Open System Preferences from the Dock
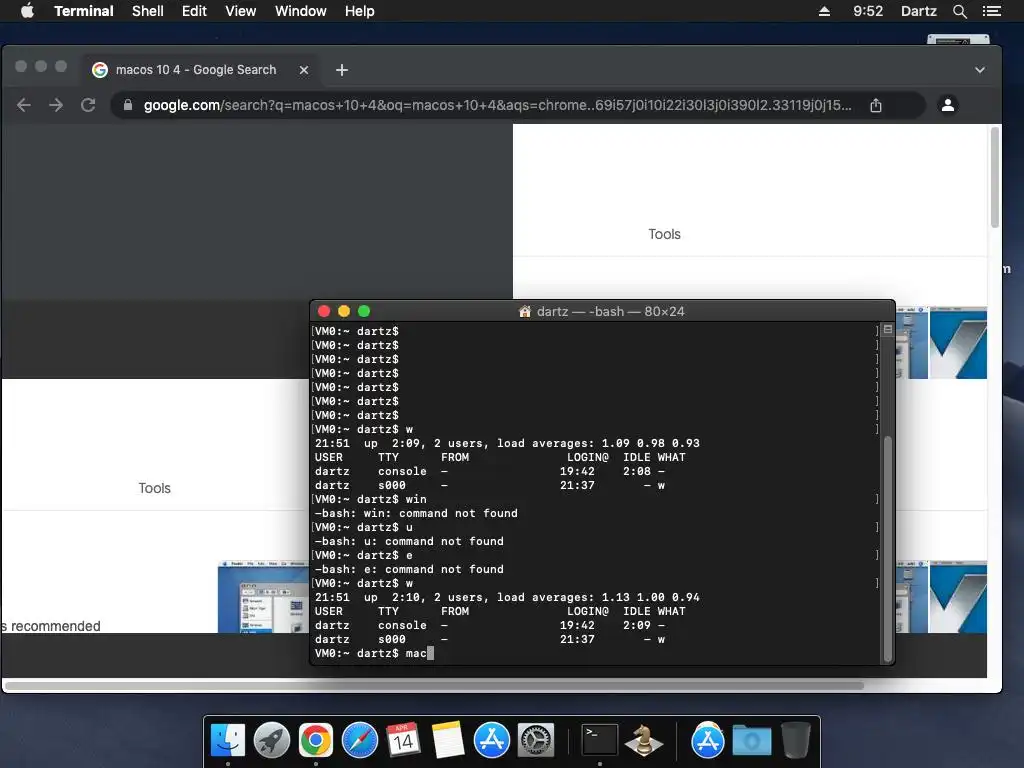1024x768 pixels. click(536, 741)
